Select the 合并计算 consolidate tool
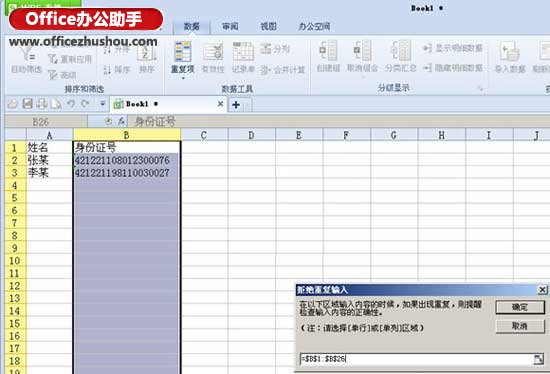This screenshot has height=374, width=550. (283, 70)
